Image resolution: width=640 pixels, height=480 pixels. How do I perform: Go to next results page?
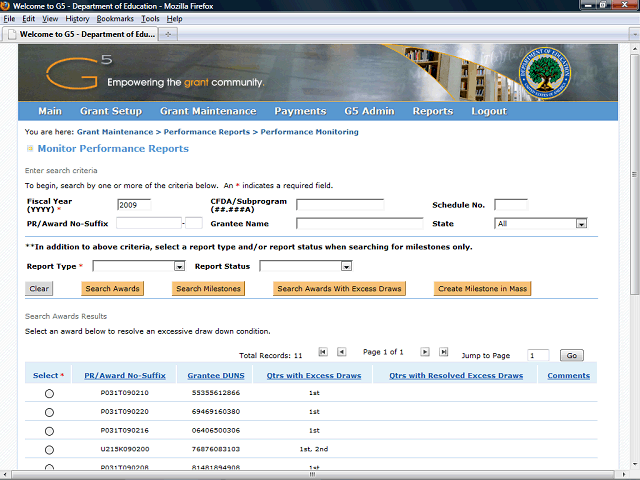pyautogui.click(x=425, y=352)
